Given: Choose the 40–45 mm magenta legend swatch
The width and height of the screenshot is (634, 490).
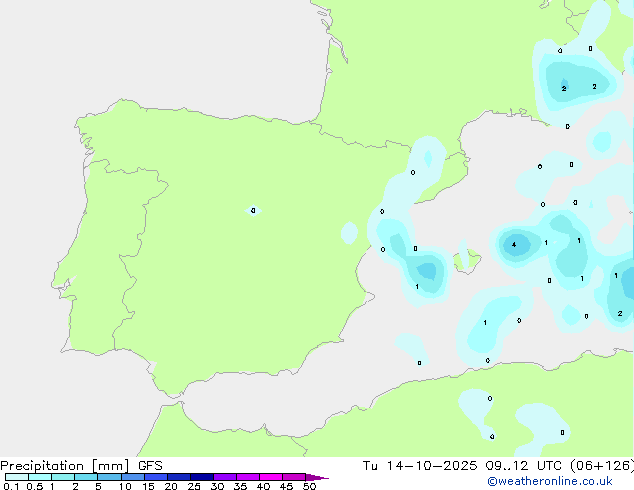Looking at the screenshot, I should coord(271,477).
